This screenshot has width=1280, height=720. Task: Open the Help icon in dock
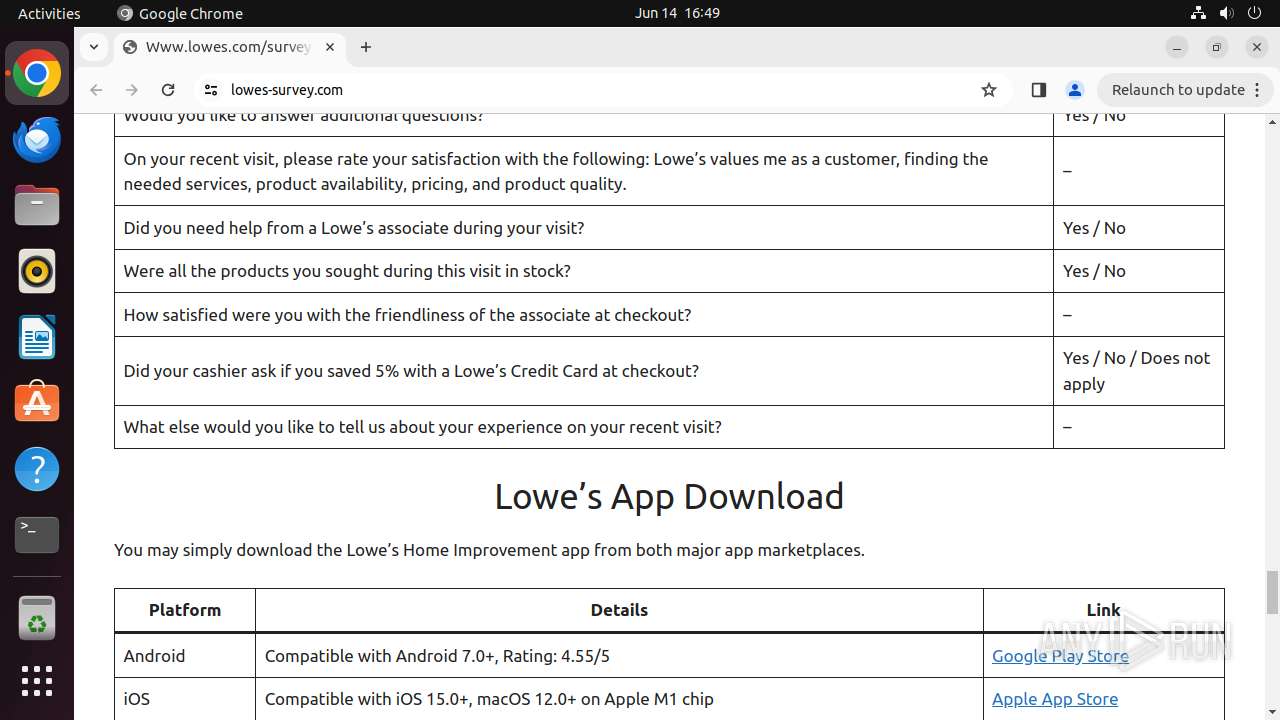pyautogui.click(x=37, y=469)
